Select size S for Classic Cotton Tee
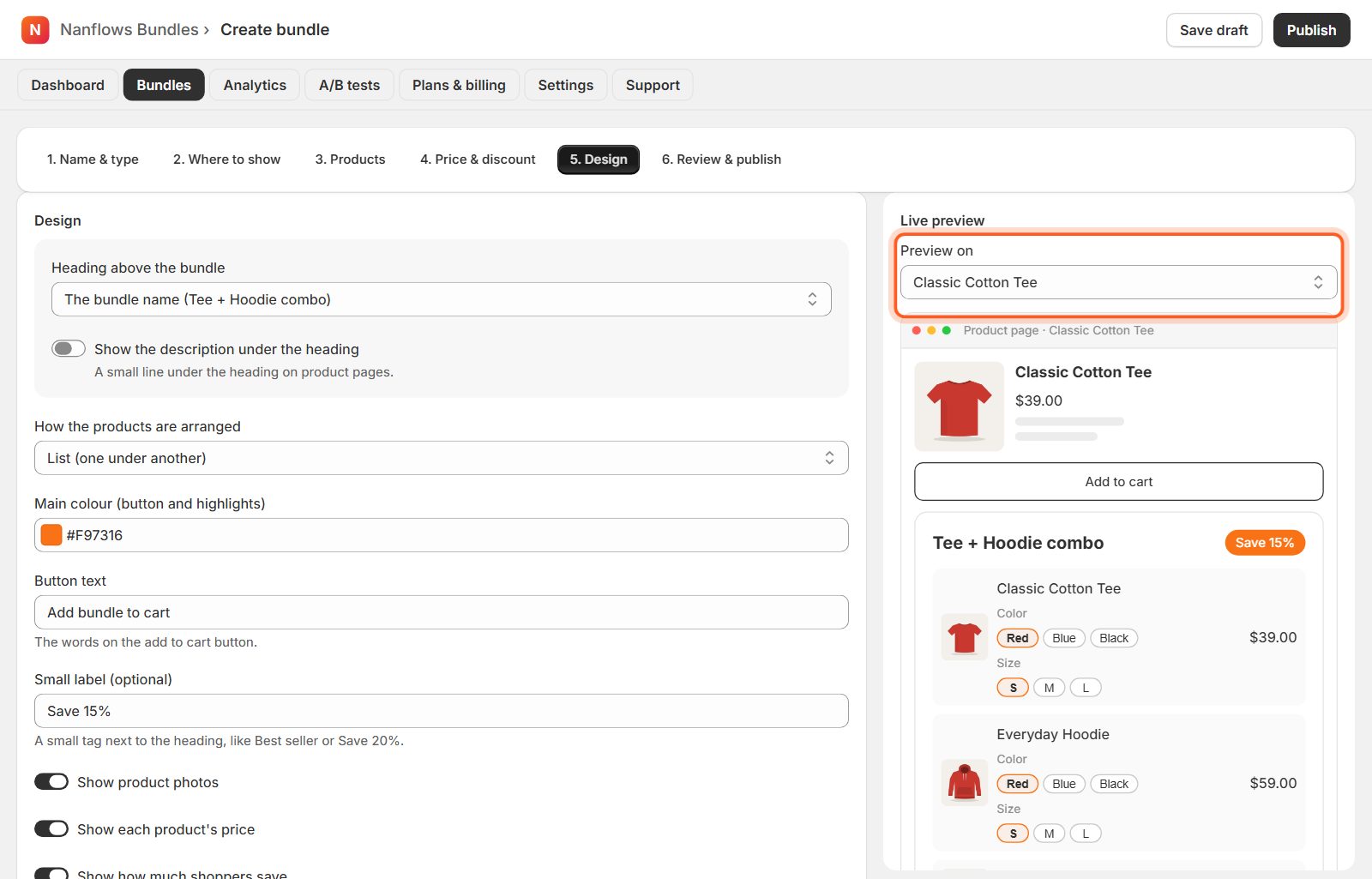This screenshot has height=879, width=1372. click(1013, 688)
